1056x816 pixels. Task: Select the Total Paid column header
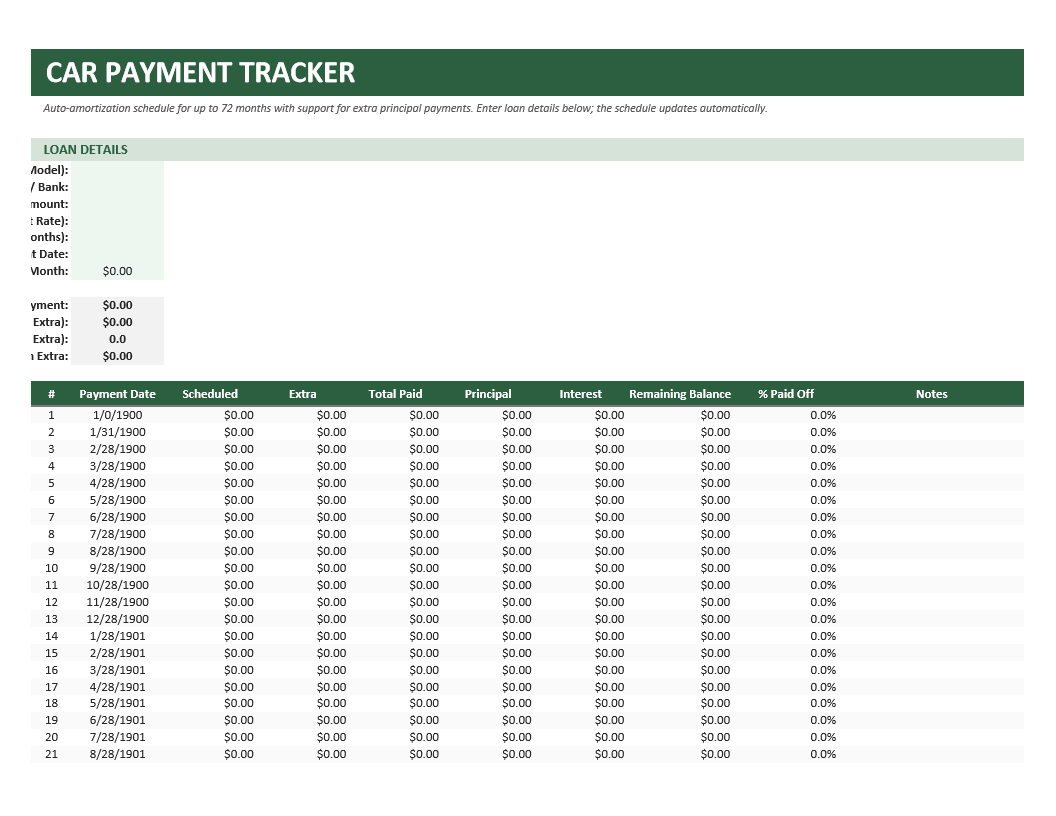tap(395, 394)
